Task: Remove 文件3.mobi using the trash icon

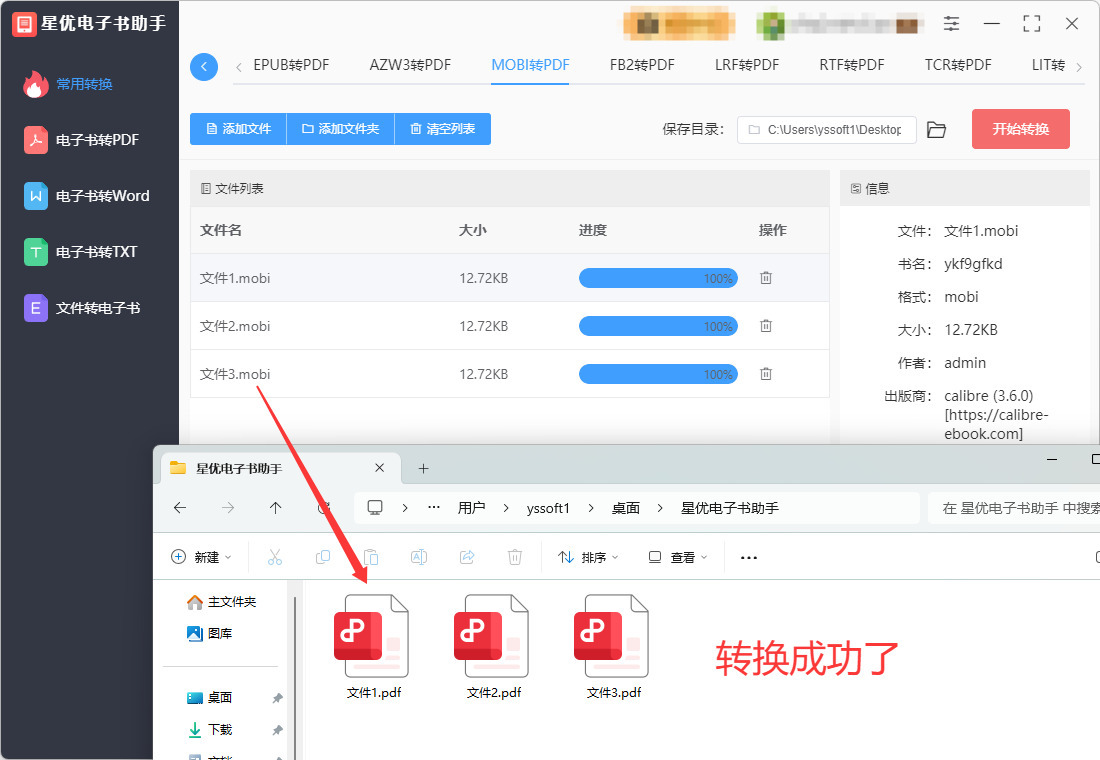Action: [x=765, y=374]
